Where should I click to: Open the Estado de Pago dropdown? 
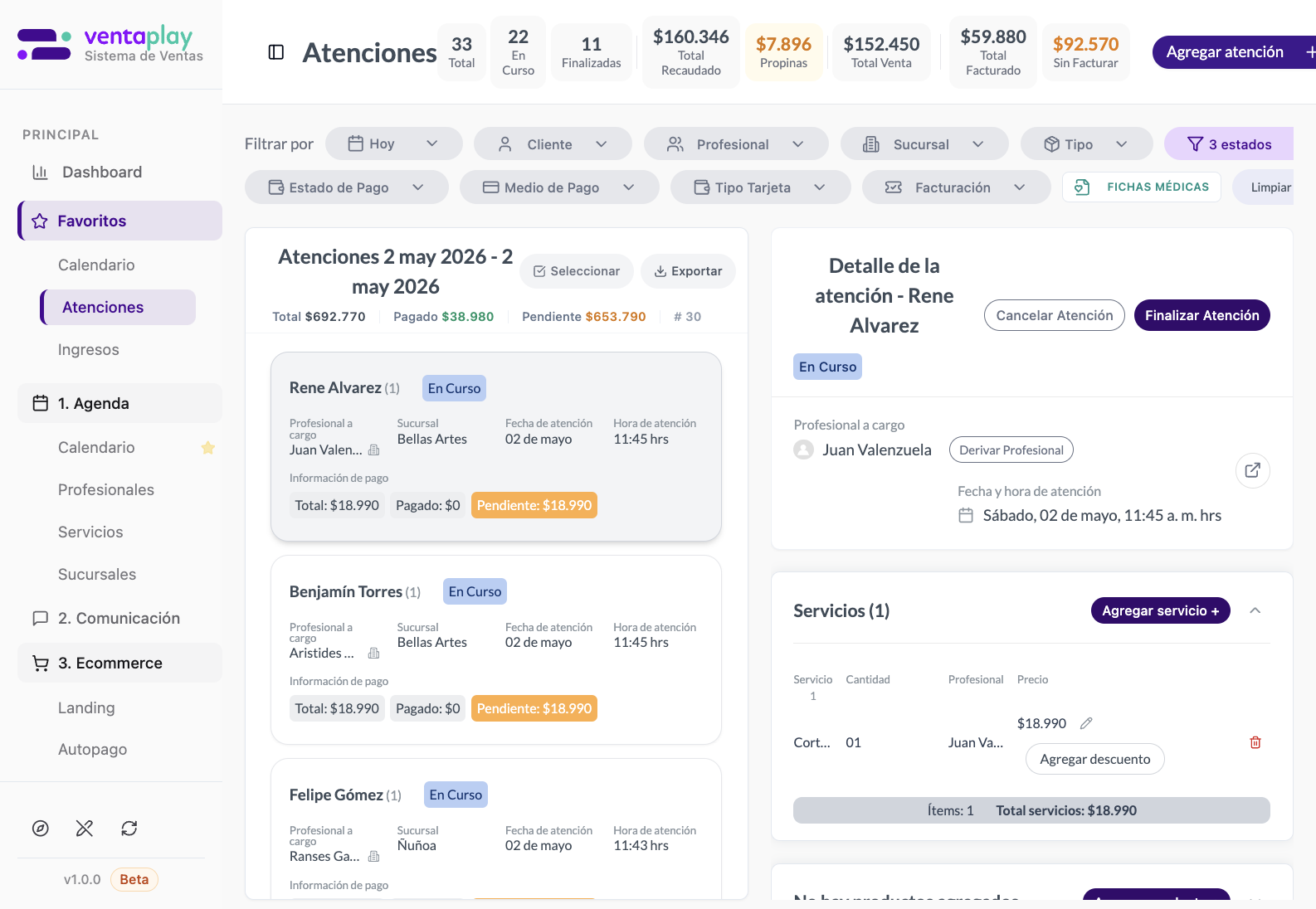(347, 187)
